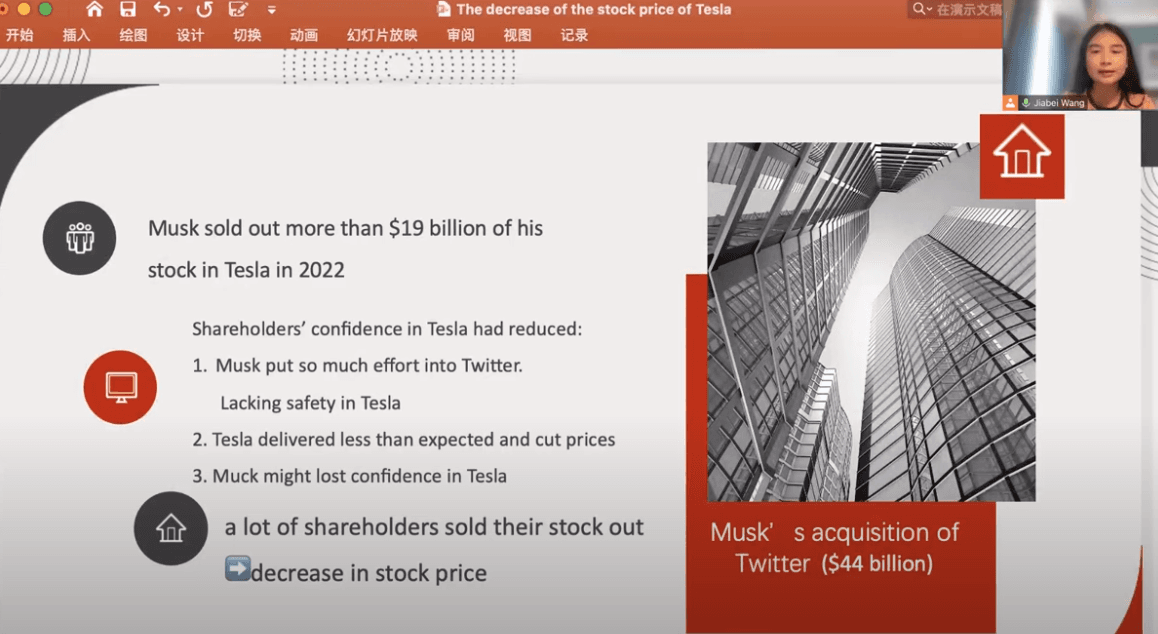Click the pen-and-slide icon in the quick access toolbar

pos(238,10)
